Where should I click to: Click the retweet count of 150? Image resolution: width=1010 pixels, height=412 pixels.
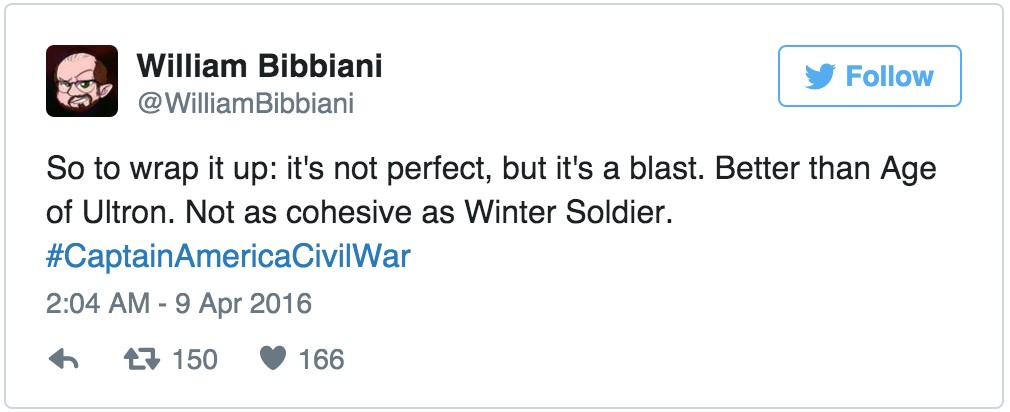(194, 360)
